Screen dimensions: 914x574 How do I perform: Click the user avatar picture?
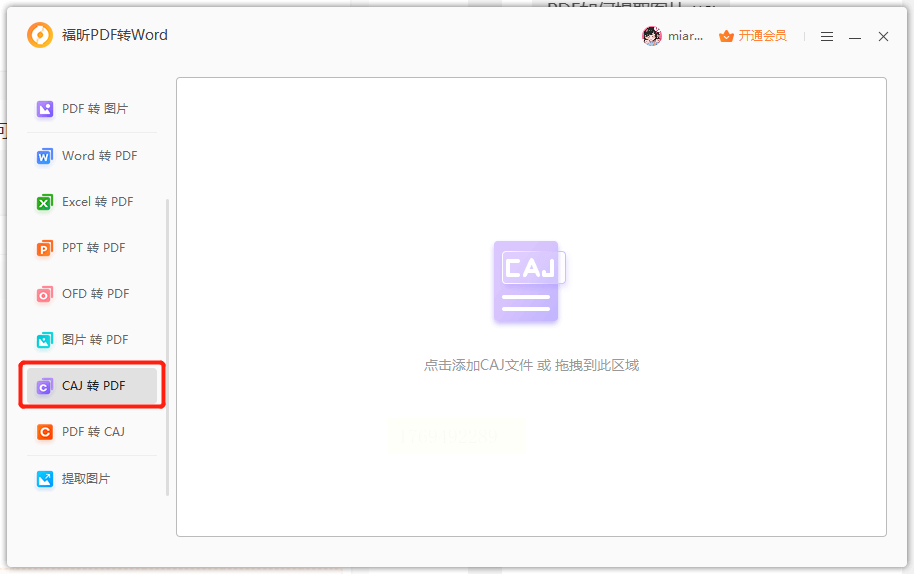pos(652,36)
